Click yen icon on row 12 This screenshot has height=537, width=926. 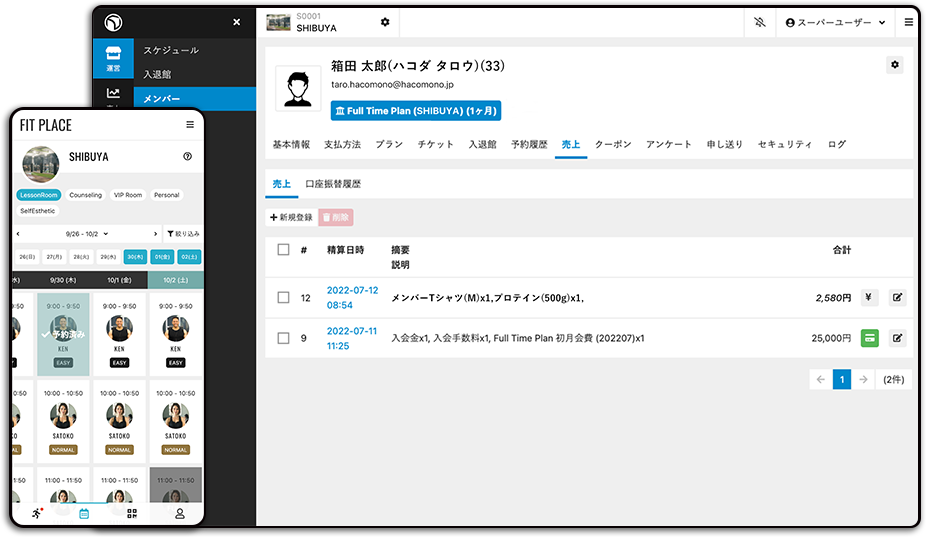point(869,297)
